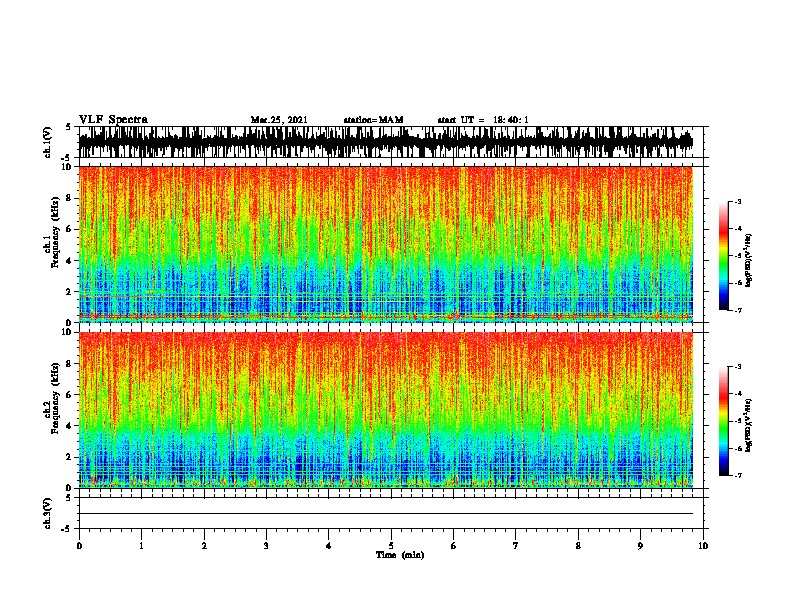Click the "-3" tick on the ch.1 colorbar
Viewport: 792px width, 612px height.
click(x=737, y=201)
